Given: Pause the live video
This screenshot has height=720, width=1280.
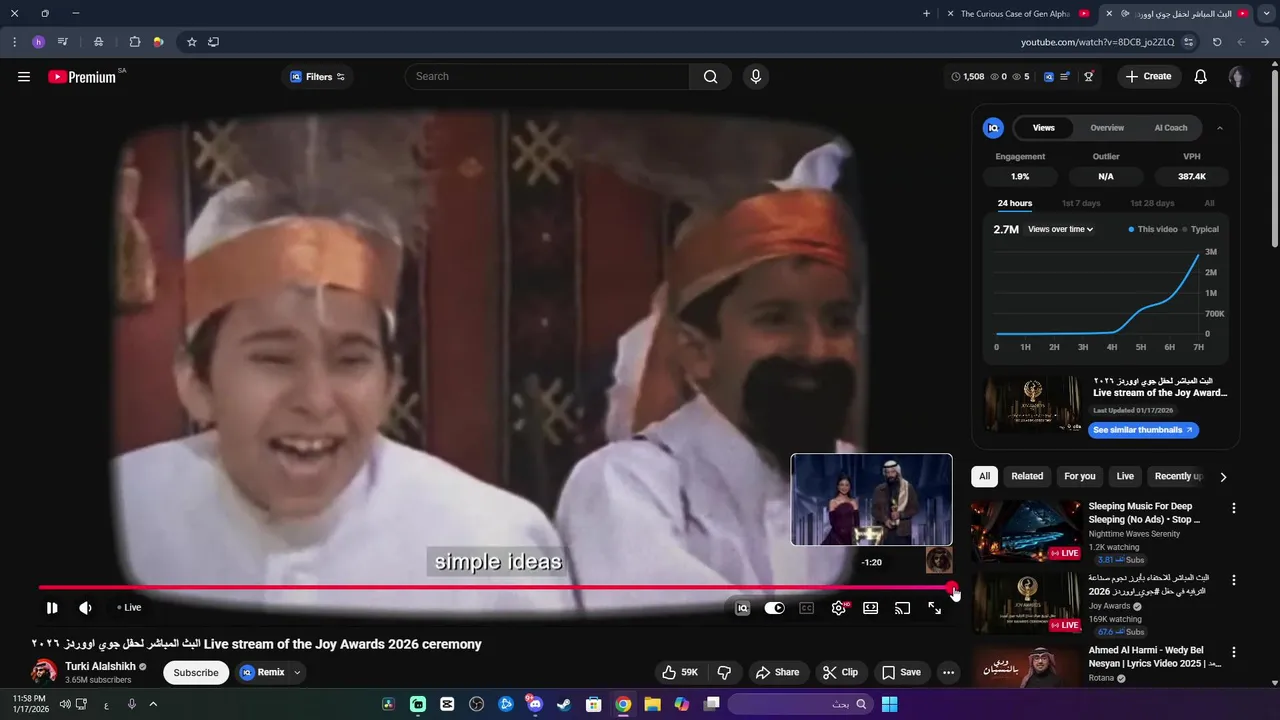Looking at the screenshot, I should pos(52,608).
